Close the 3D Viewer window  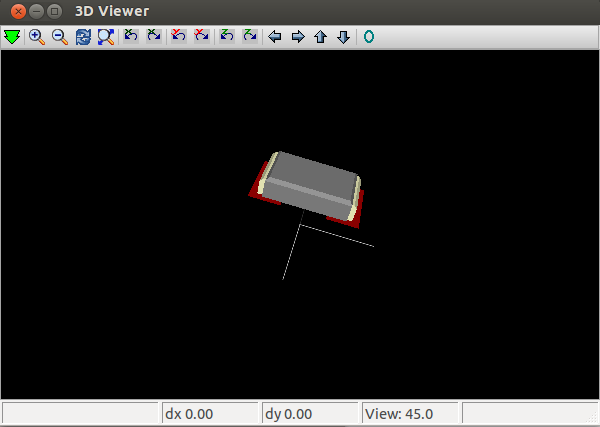pos(18,11)
